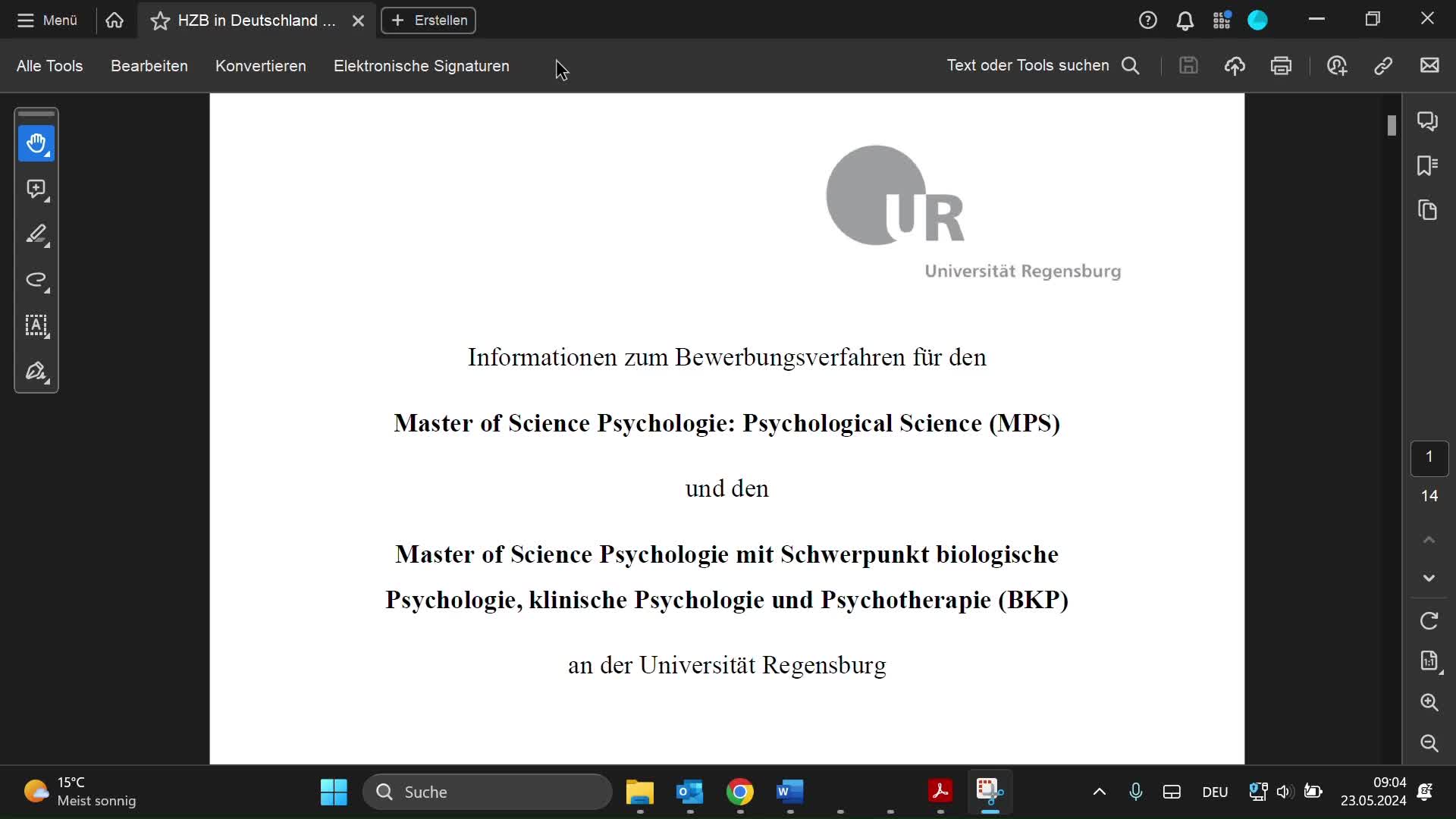Zoom out of the document
Image resolution: width=1456 pixels, height=819 pixels.
tap(1429, 743)
